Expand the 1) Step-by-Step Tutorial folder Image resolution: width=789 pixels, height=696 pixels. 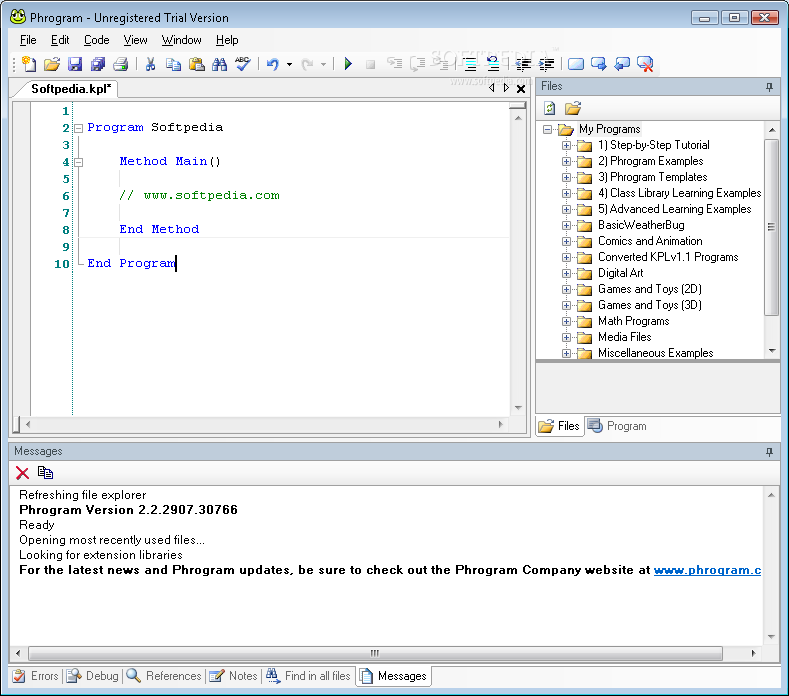point(566,145)
